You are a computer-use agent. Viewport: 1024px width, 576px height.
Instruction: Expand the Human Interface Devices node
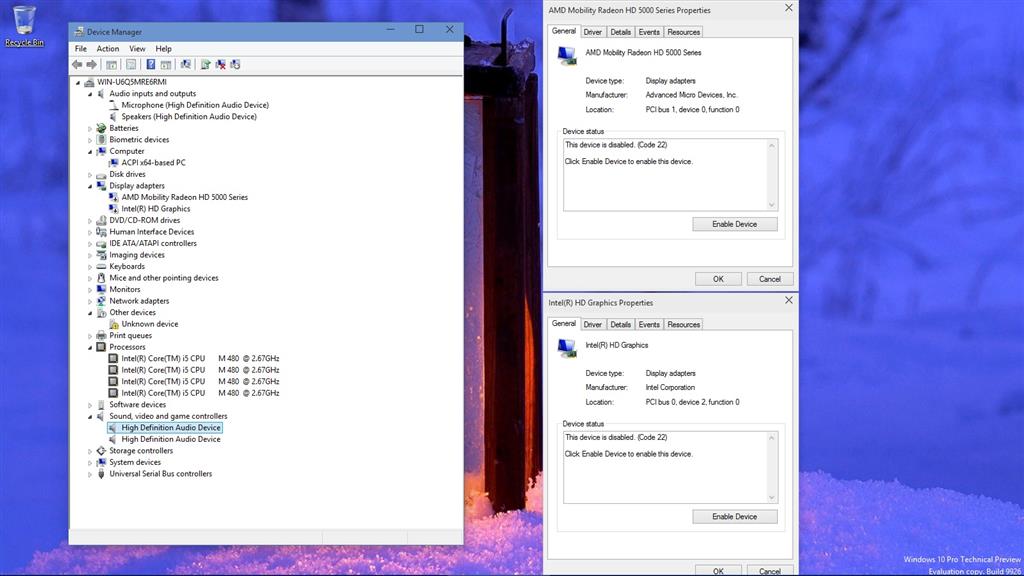point(90,232)
